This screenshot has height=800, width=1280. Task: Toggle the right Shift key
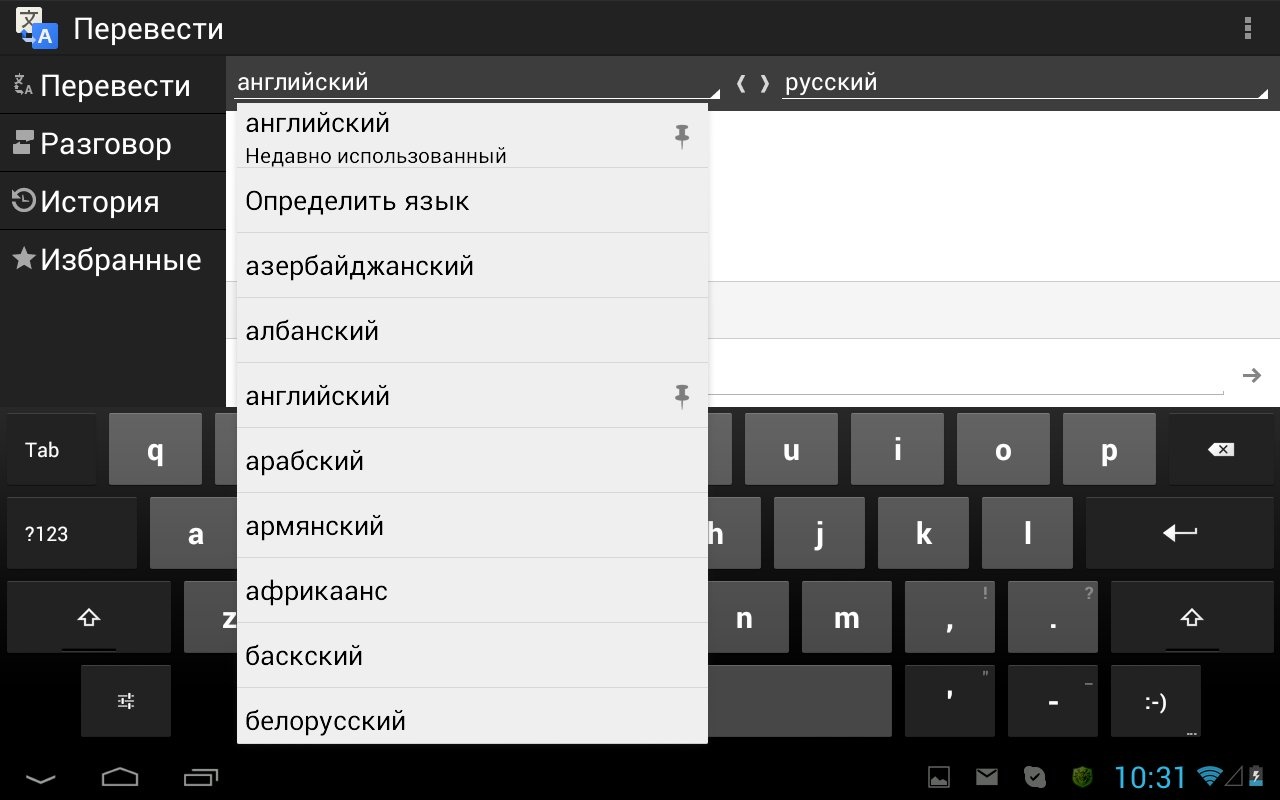(1190, 618)
